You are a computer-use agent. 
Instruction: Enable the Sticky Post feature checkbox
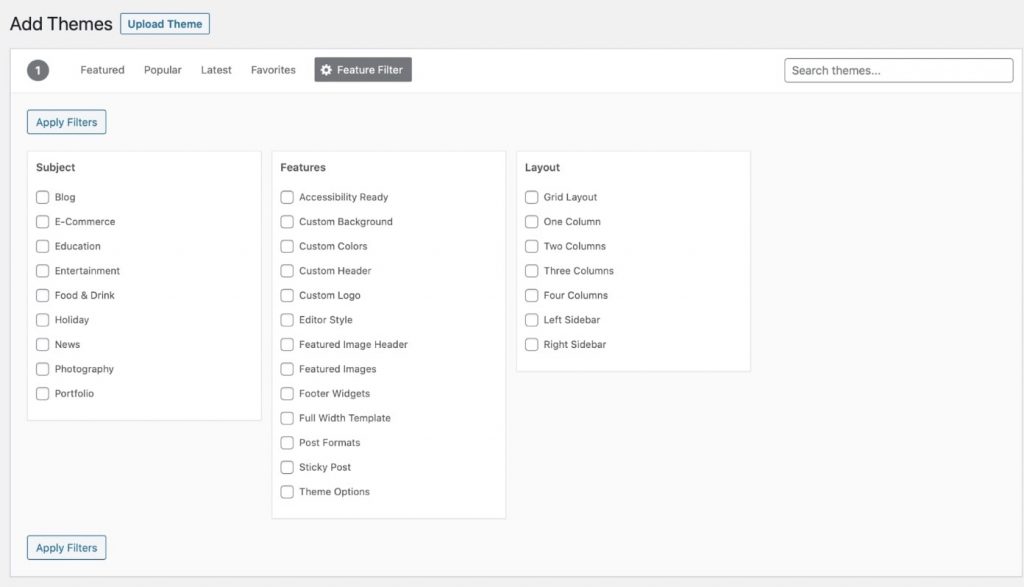click(287, 467)
